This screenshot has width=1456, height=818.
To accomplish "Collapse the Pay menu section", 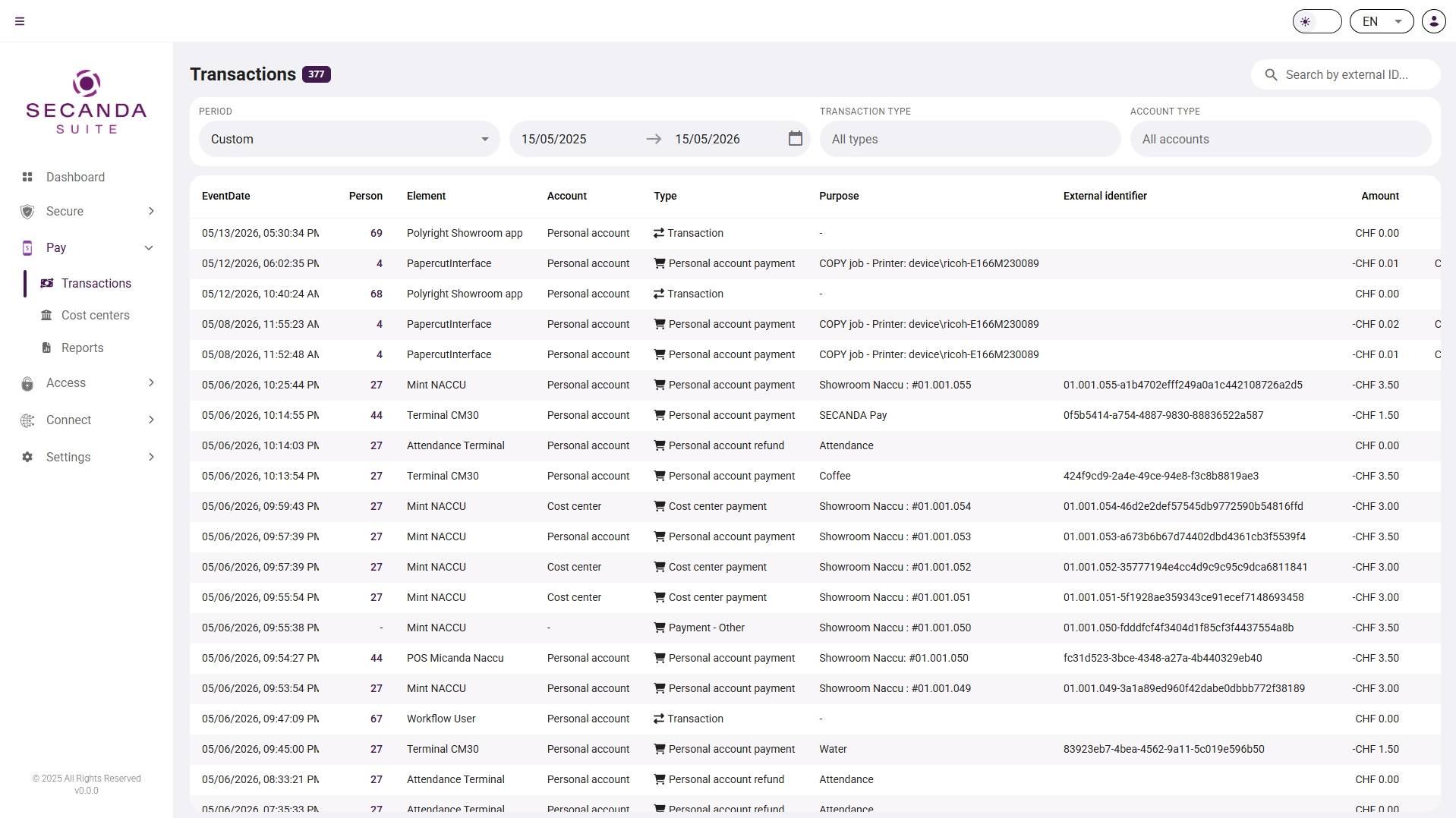I will (149, 247).
